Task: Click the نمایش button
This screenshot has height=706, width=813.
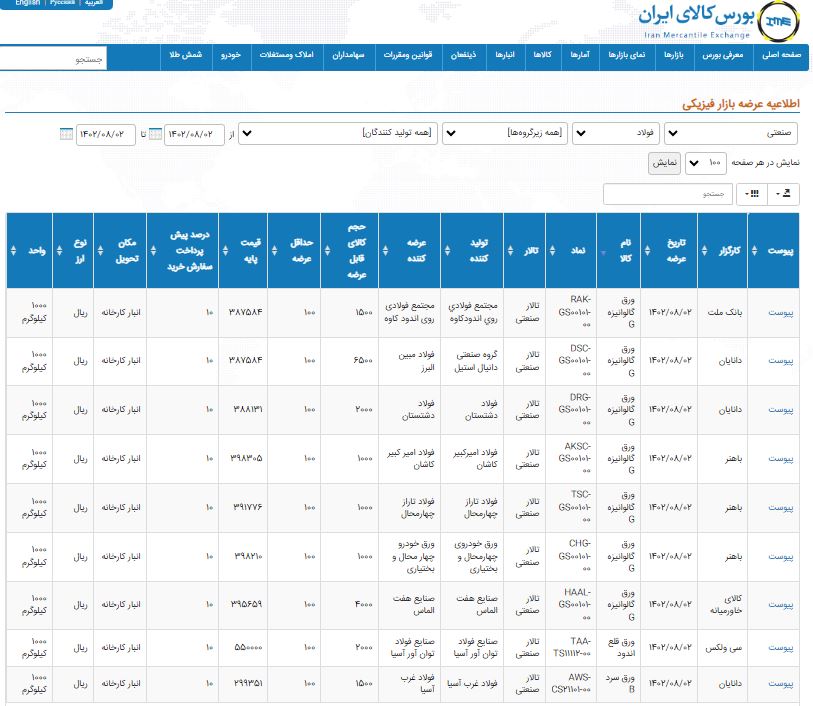Action: (664, 163)
